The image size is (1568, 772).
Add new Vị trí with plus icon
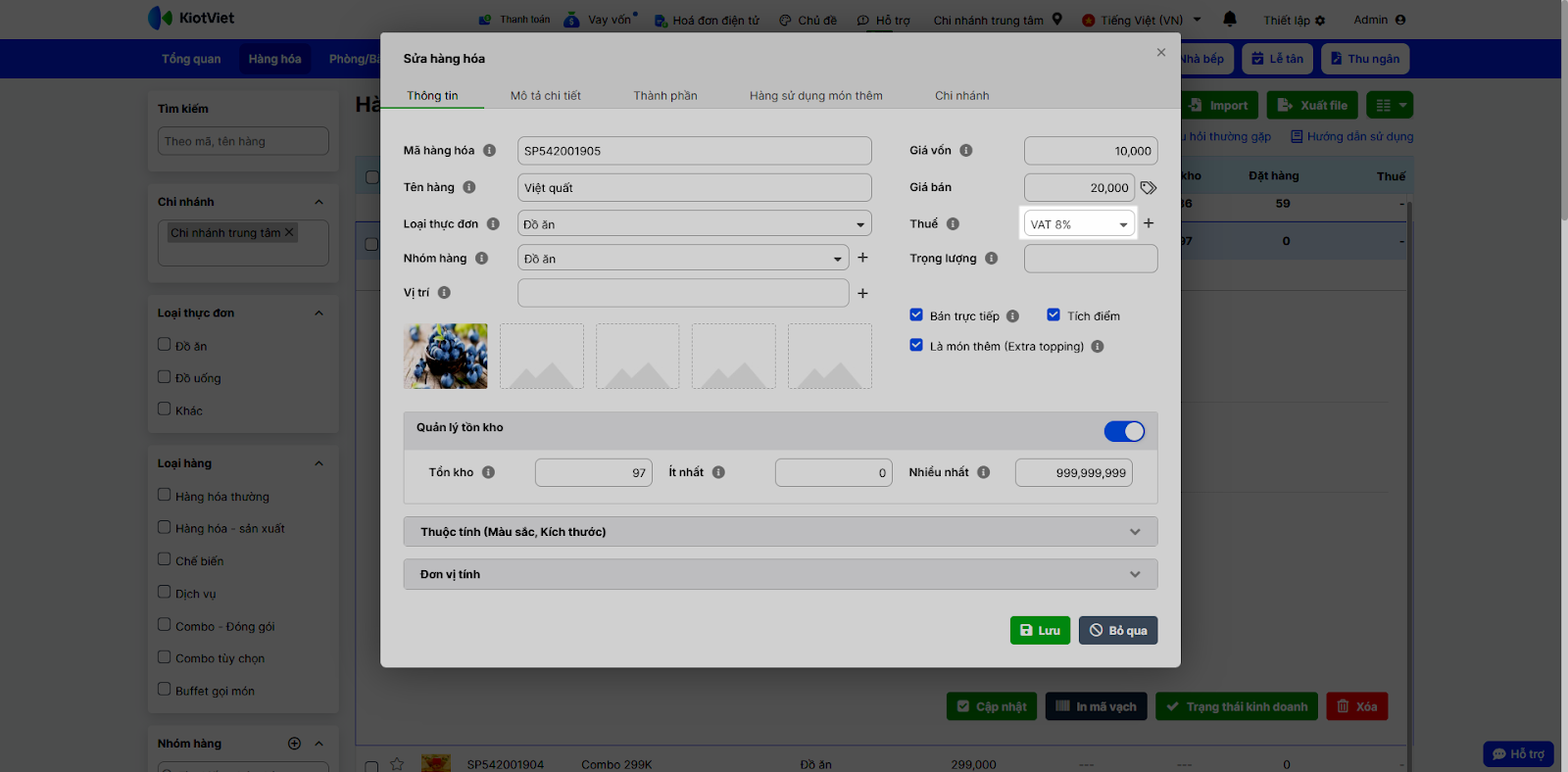tap(862, 293)
